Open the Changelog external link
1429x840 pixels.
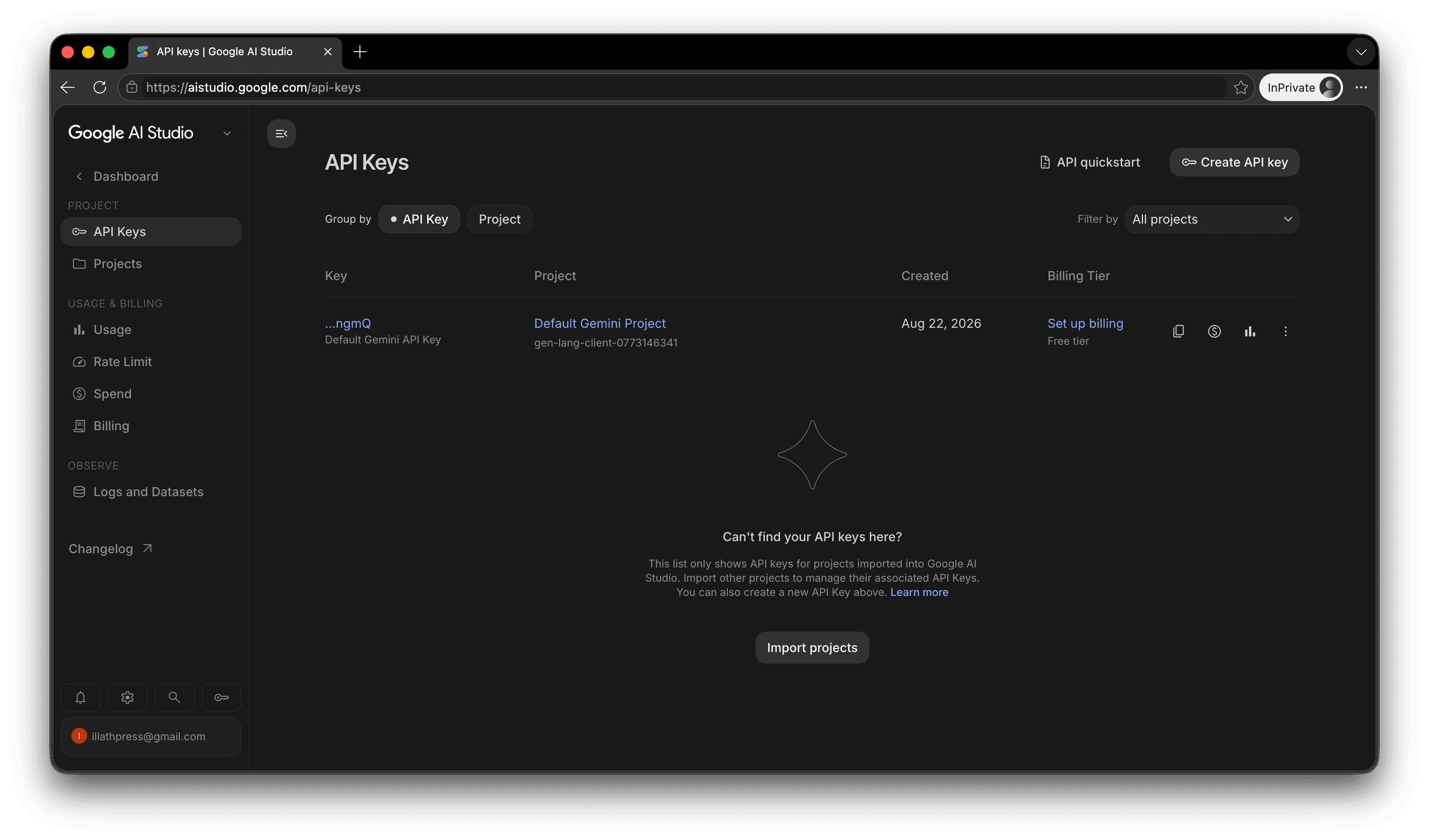pos(110,549)
